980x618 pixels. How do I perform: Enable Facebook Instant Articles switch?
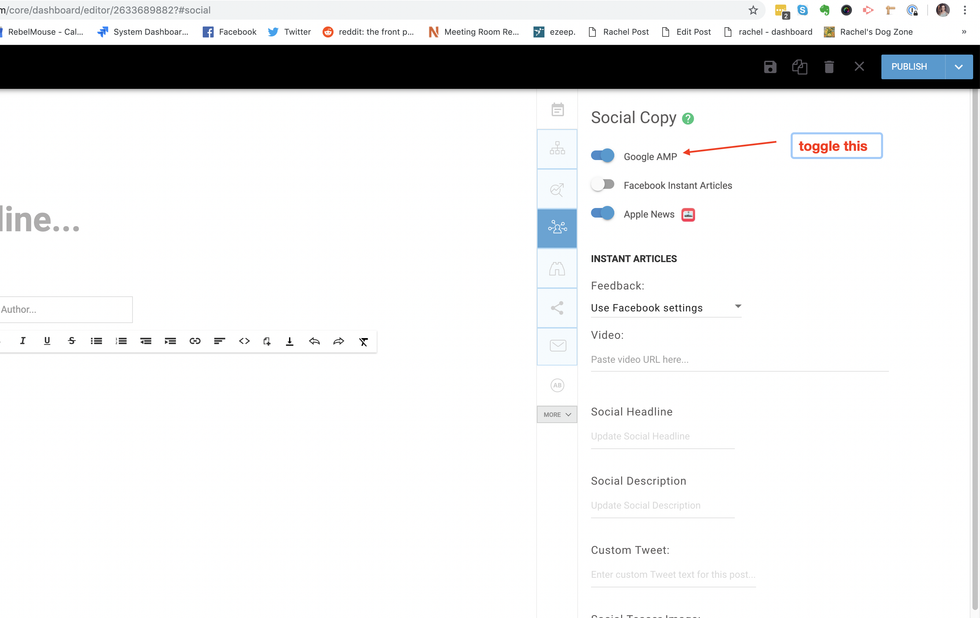point(603,185)
